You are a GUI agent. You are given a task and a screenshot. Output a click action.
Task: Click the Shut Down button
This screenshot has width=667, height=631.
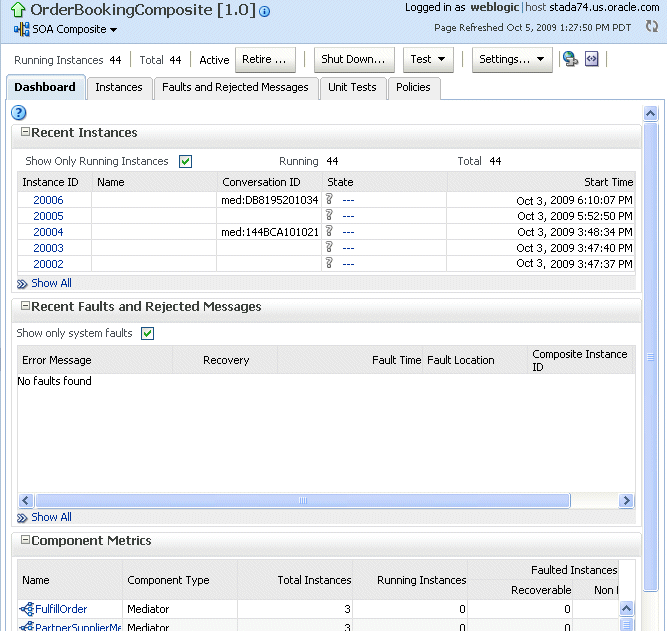point(354,60)
